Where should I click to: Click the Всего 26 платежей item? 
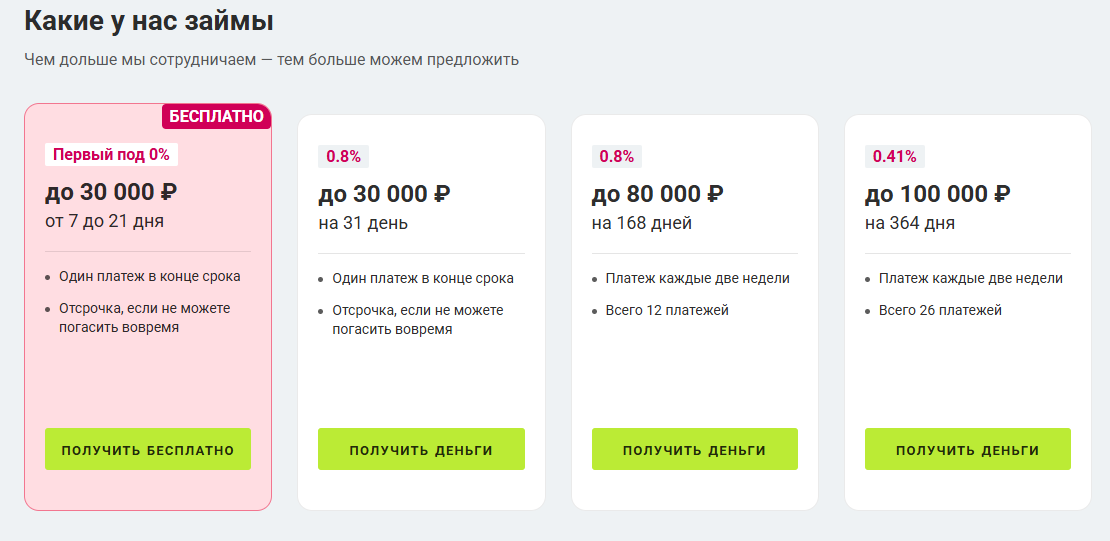click(x=940, y=310)
